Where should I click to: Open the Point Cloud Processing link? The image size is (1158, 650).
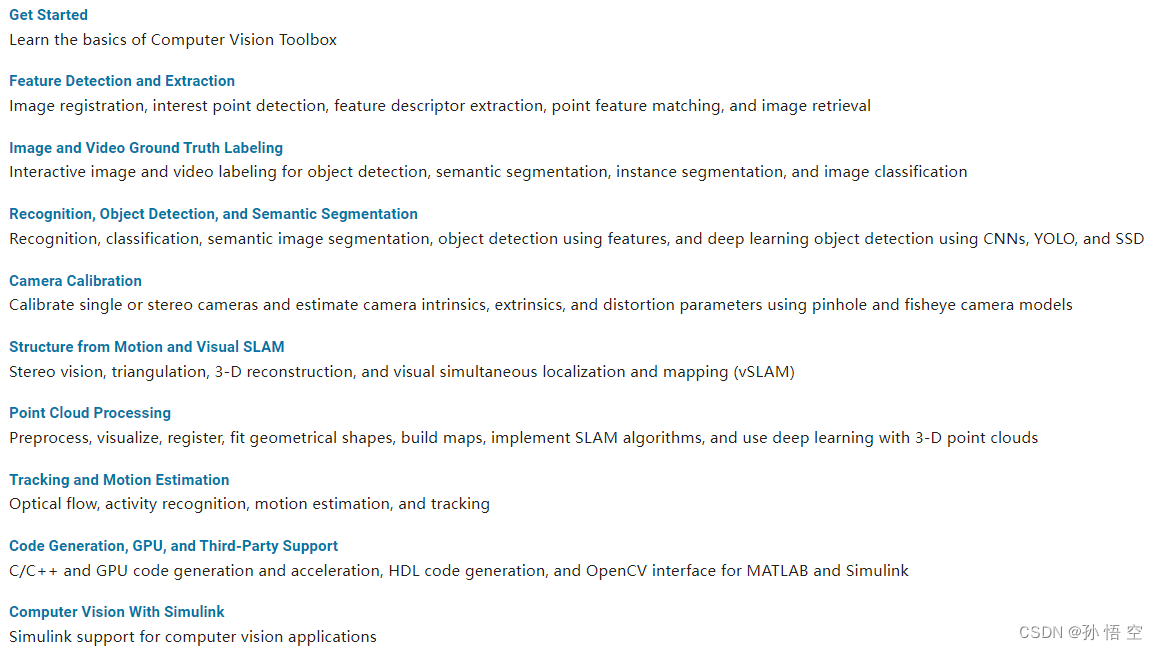(x=89, y=413)
